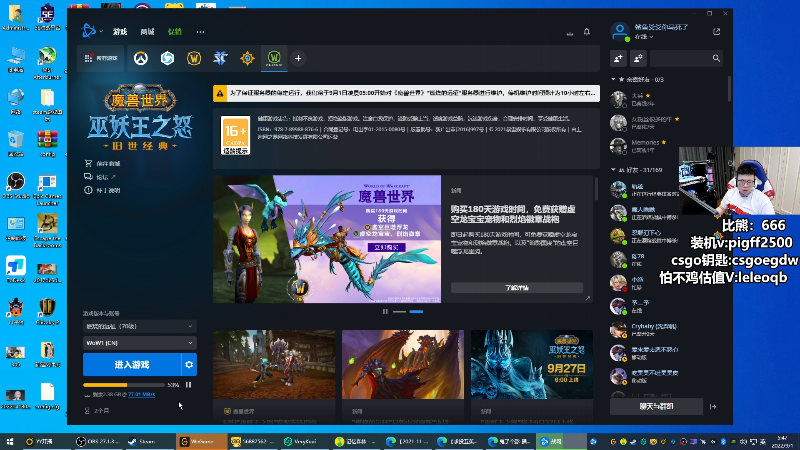
Task: Open the downloads icon in header
Action: click(570, 32)
